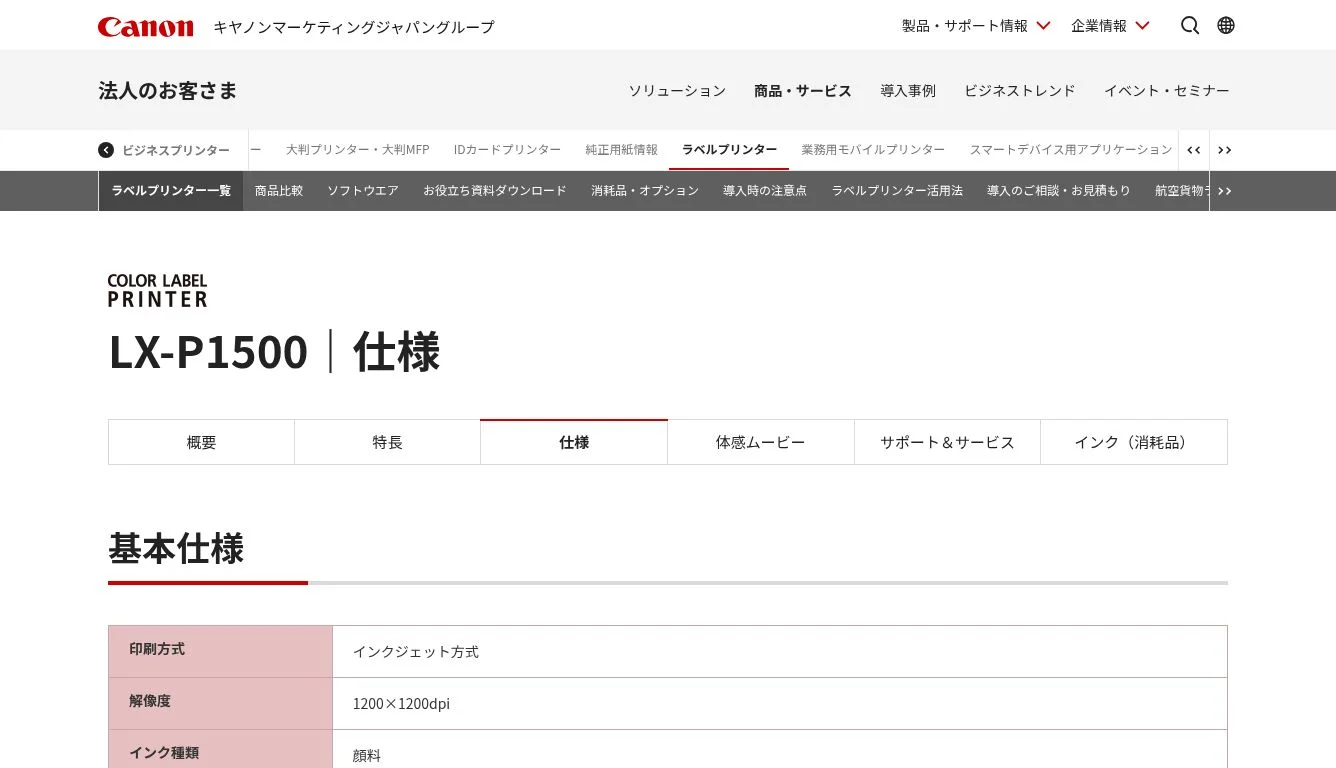This screenshot has width=1336, height=768.
Task: Open ラベルプリンター活用法 link
Action: (897, 191)
